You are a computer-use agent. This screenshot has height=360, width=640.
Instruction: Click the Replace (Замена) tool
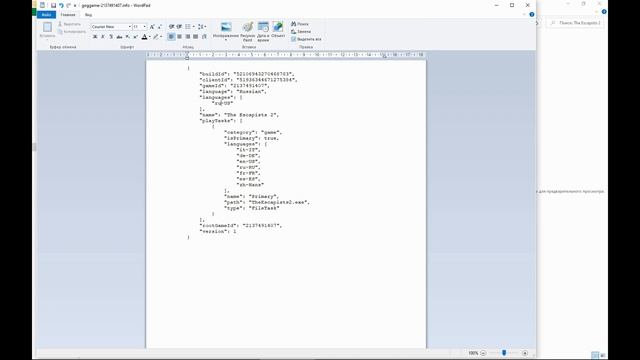point(301,31)
